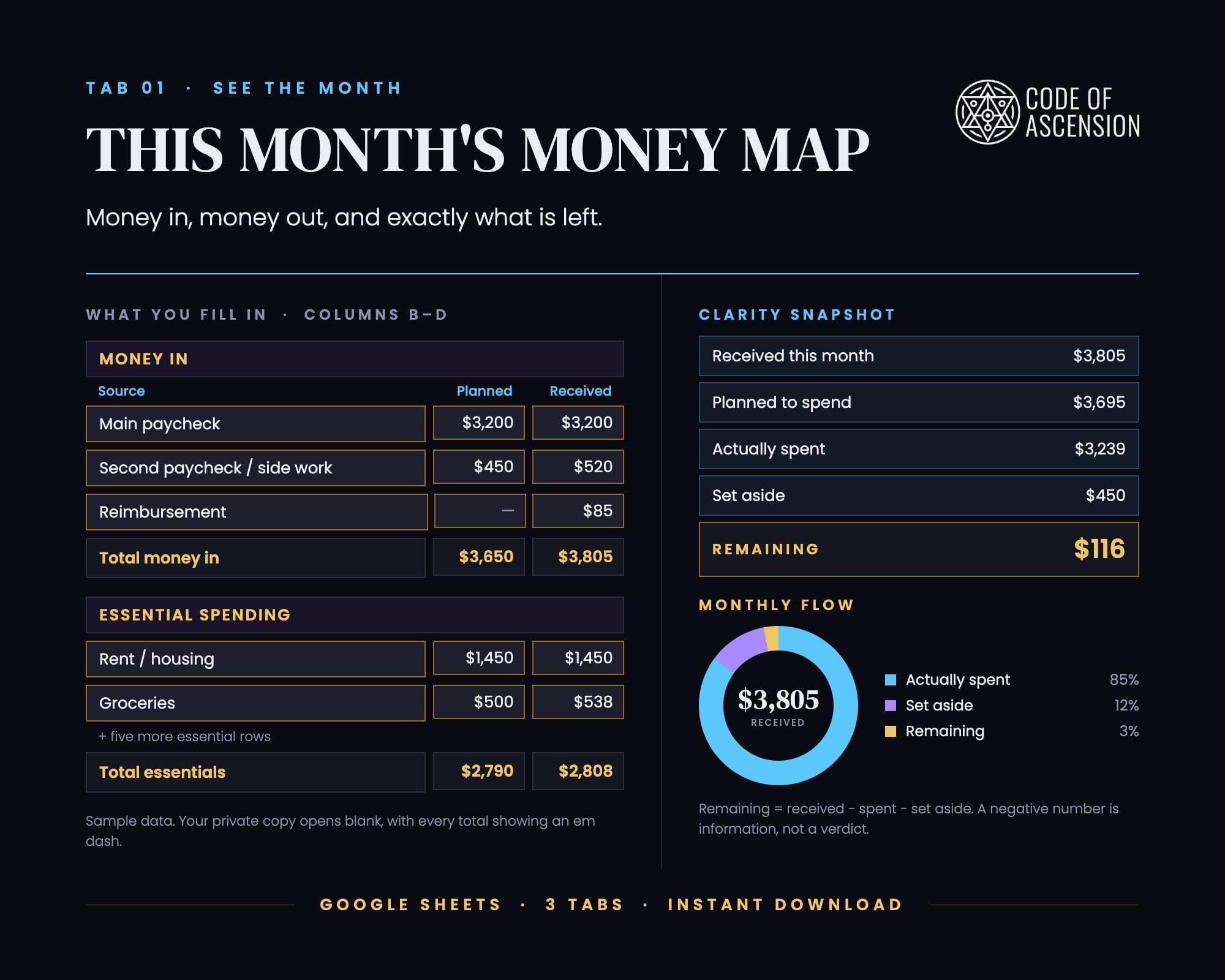Click the TAB 01 See the Month label
Viewport: 1225px width, 980px height.
coord(244,88)
